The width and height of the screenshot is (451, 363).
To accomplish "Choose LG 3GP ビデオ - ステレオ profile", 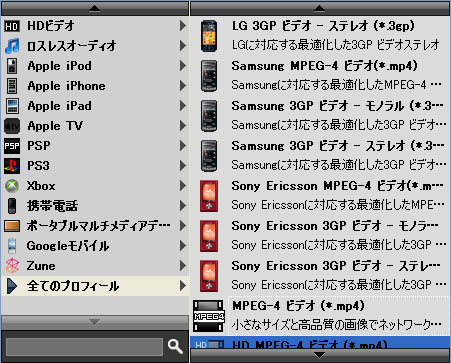I will [320, 36].
